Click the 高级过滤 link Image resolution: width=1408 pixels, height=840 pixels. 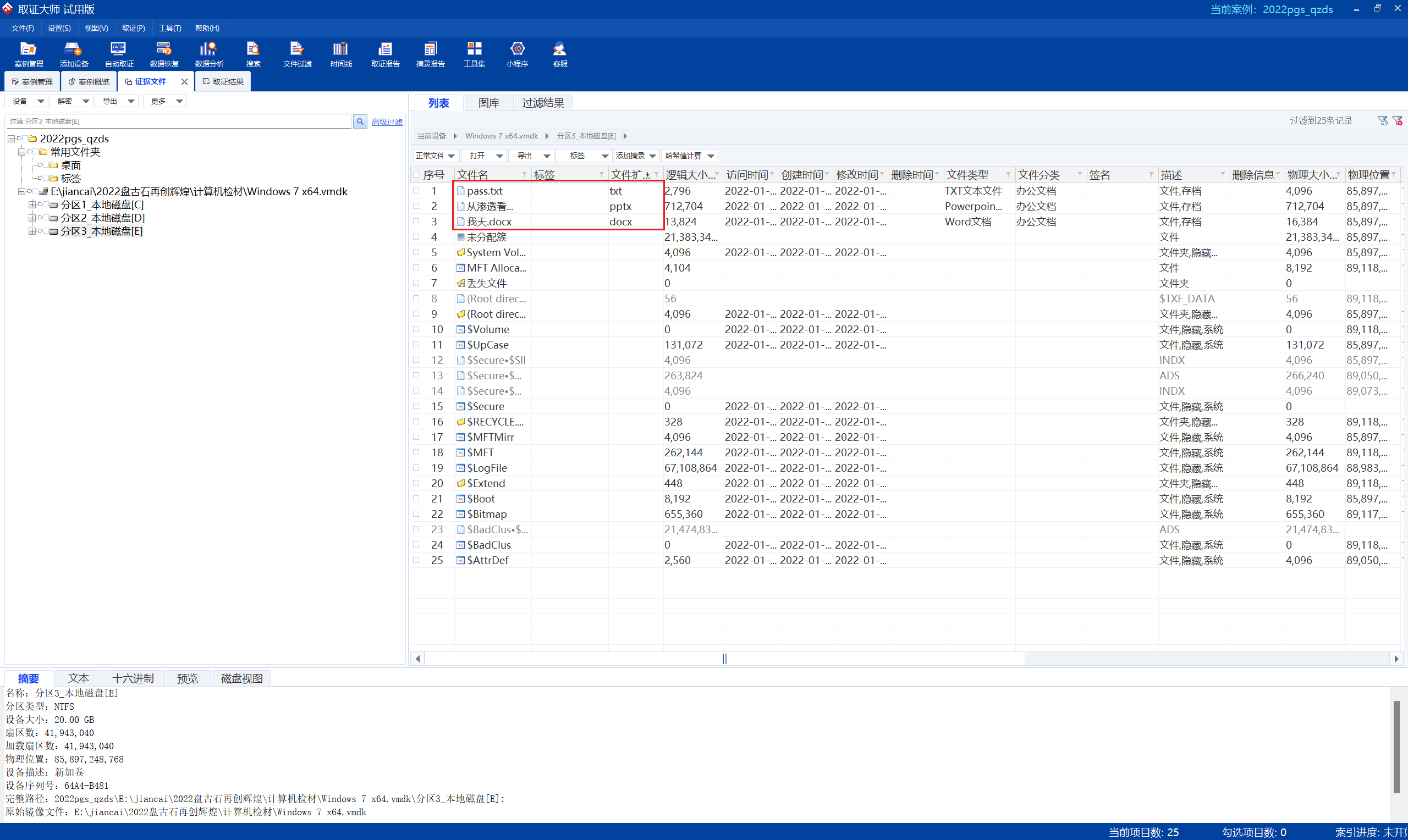[x=387, y=121]
